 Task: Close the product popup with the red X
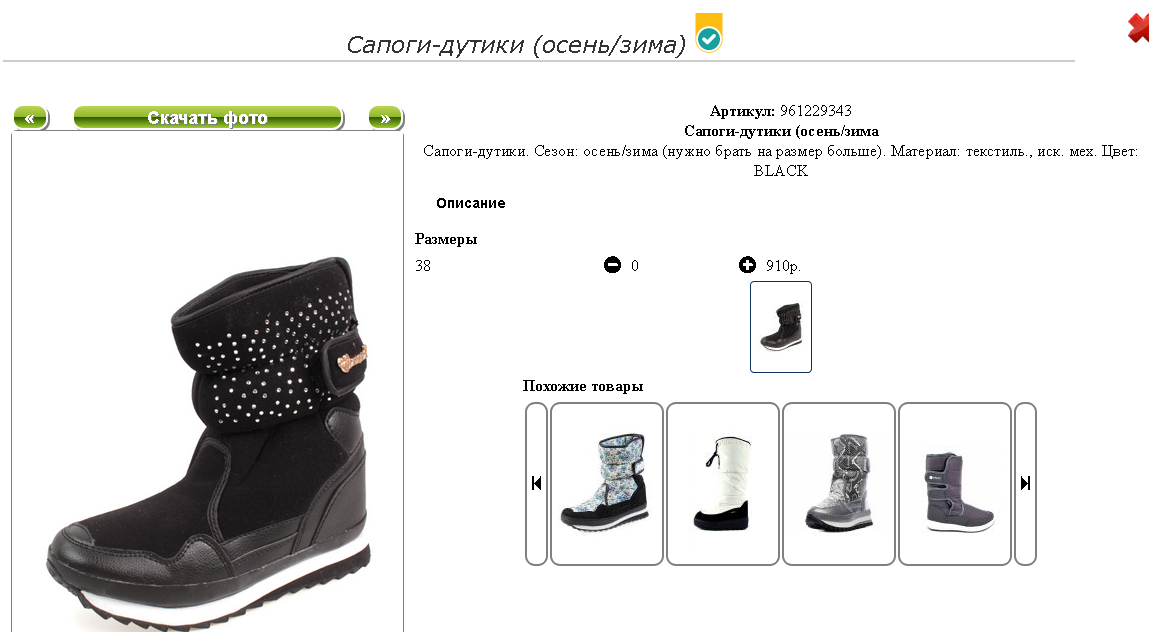[x=1138, y=28]
